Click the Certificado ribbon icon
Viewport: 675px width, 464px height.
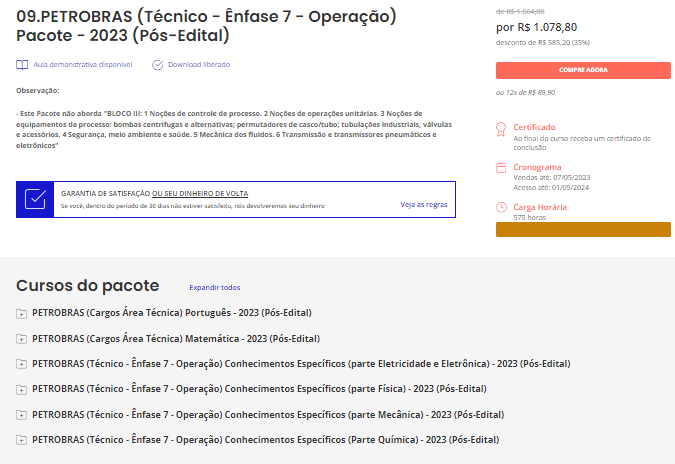tap(501, 130)
